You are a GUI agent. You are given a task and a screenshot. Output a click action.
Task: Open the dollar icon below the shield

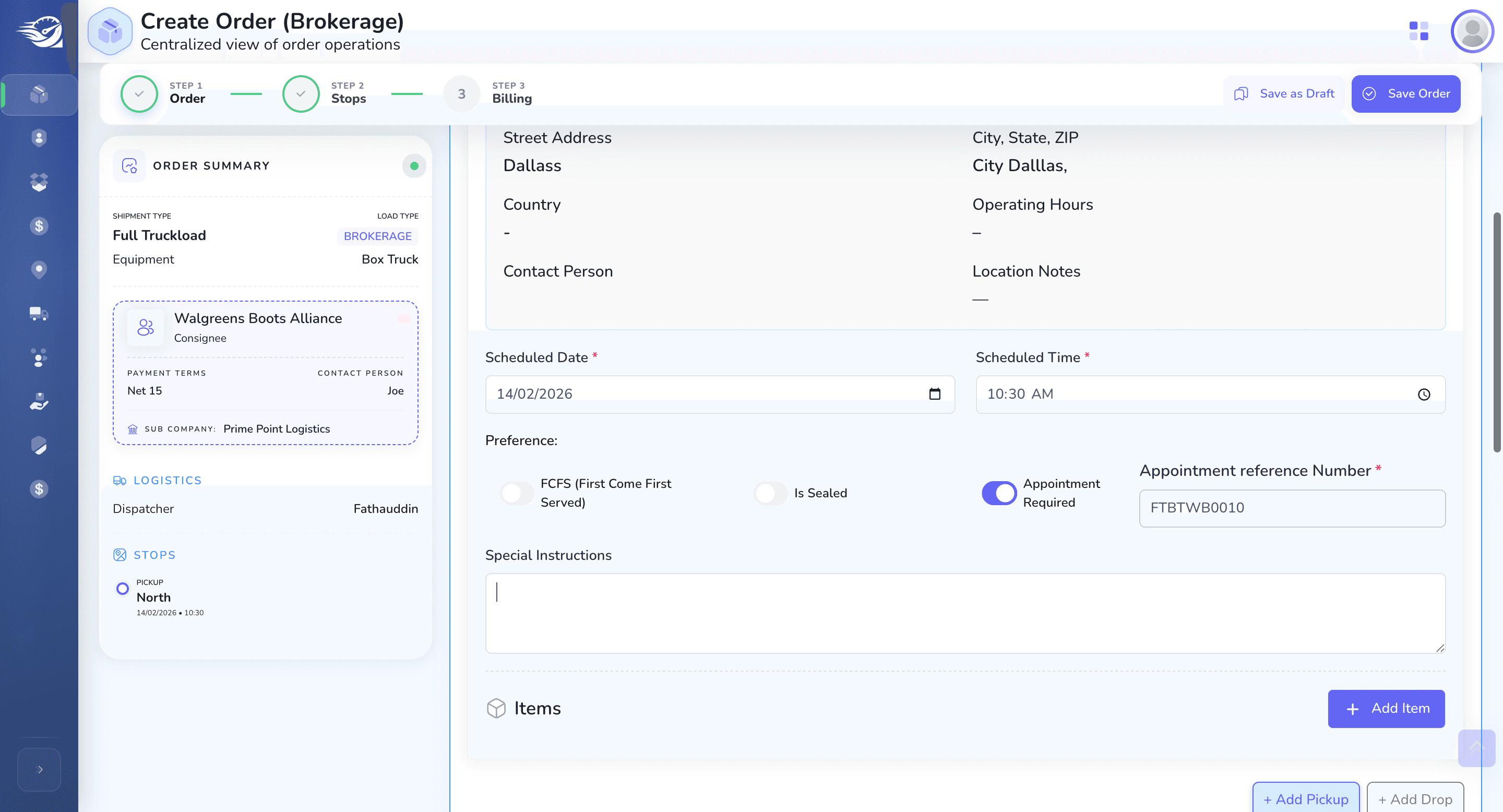(39, 489)
